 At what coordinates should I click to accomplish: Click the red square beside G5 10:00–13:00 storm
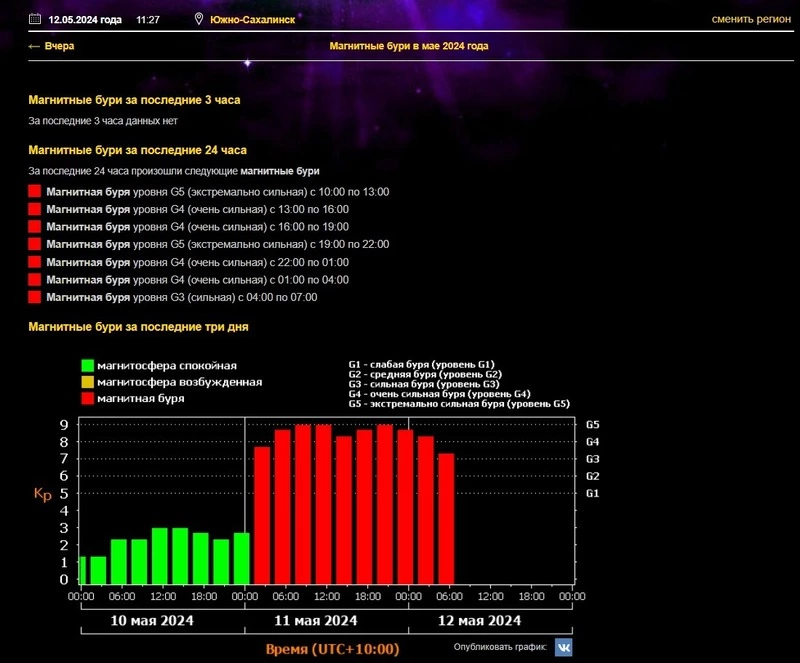pos(35,192)
